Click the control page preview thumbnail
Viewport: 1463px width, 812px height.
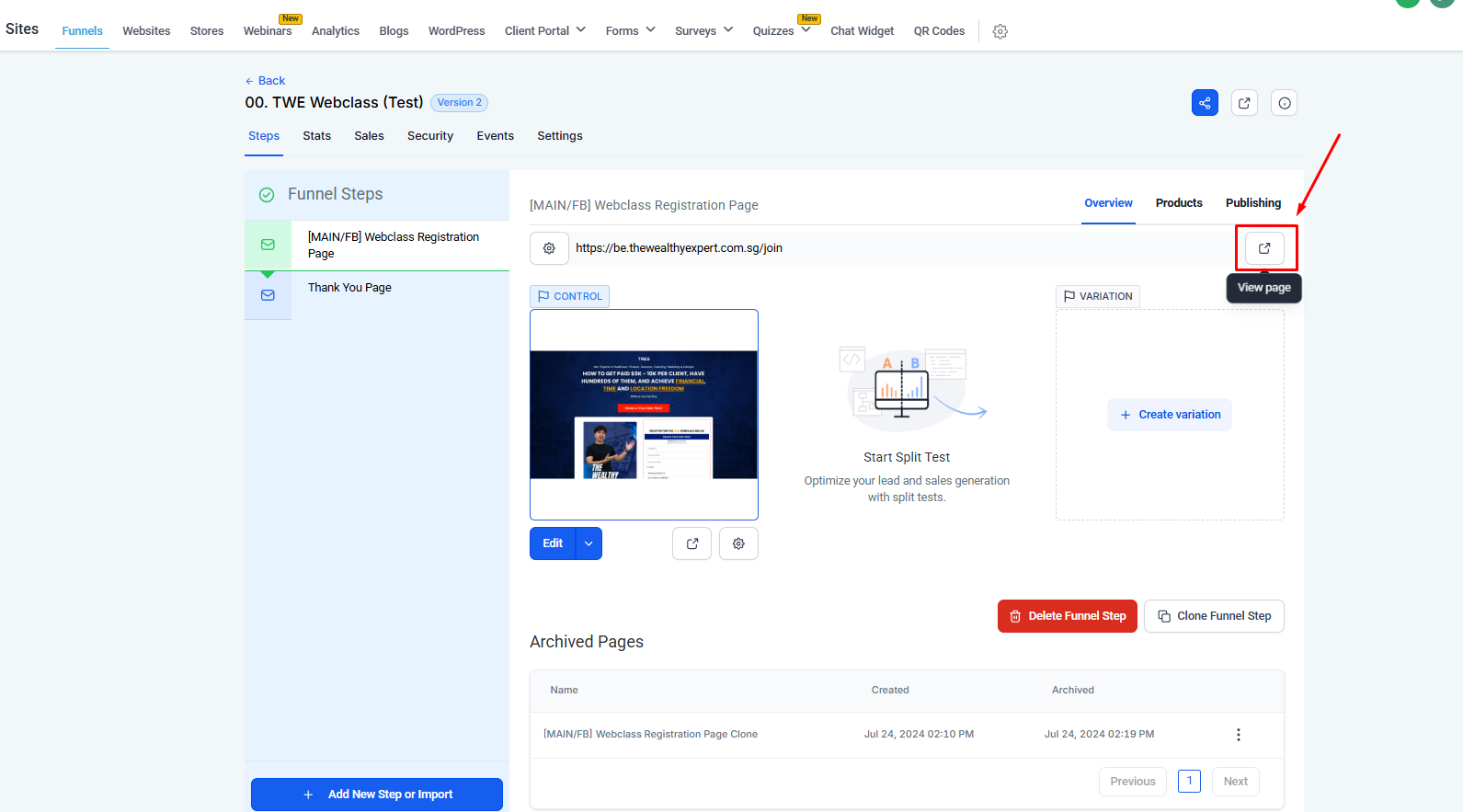tap(644, 415)
